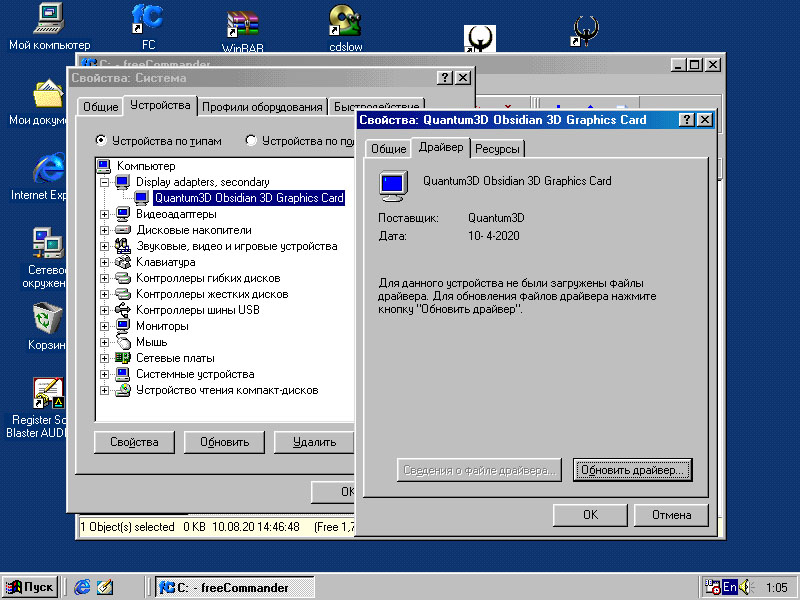800x600 pixels.
Task: Click the Клавиатура keyboard icon in tree
Action: click(x=122, y=262)
